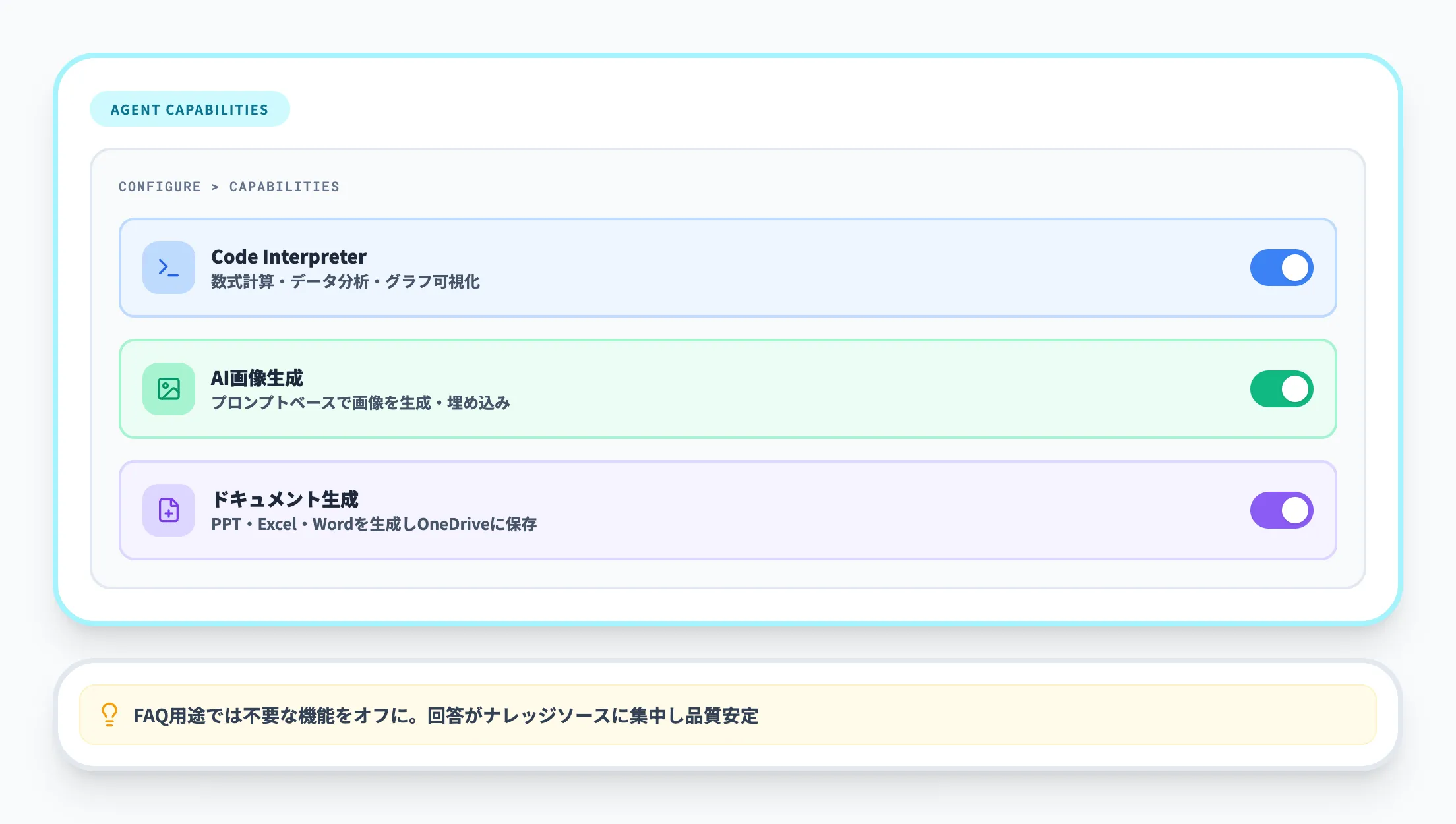Collapse the ドキュメント生成 card
1456x824 pixels.
pos(725,510)
